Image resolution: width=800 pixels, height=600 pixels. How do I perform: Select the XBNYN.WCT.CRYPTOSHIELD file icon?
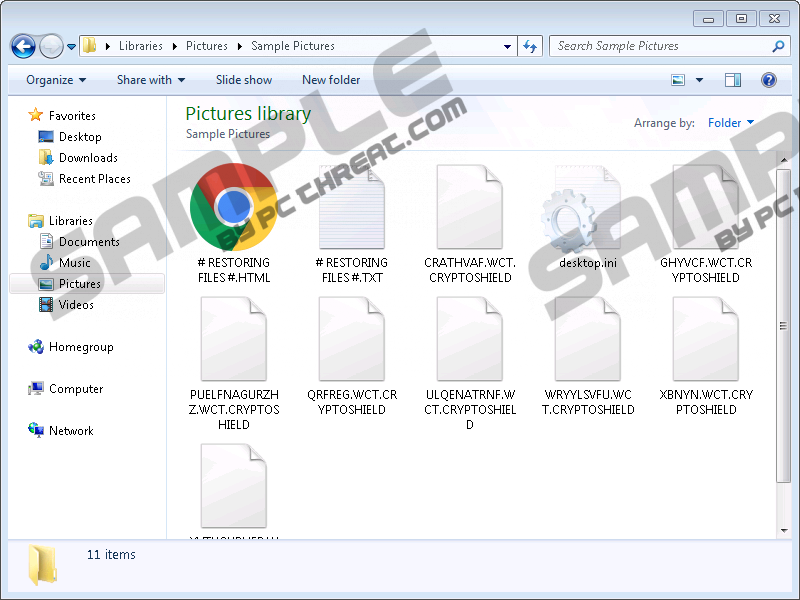706,340
